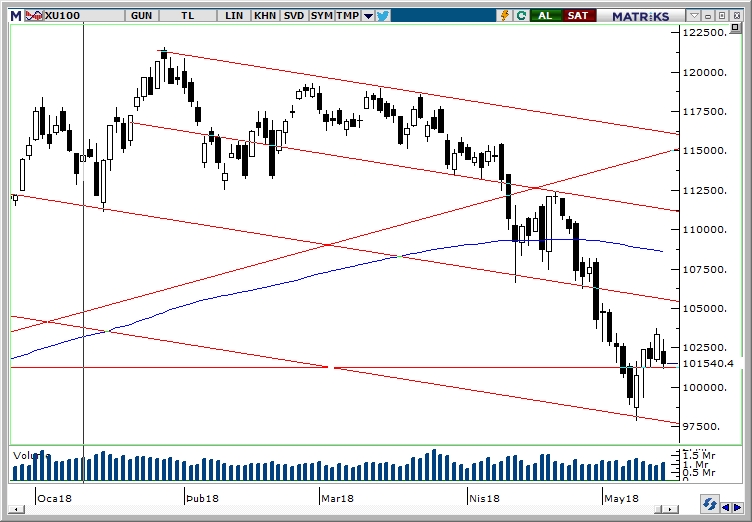The height and width of the screenshot is (522, 752).
Task: Open the TMP template button
Action: (348, 15)
